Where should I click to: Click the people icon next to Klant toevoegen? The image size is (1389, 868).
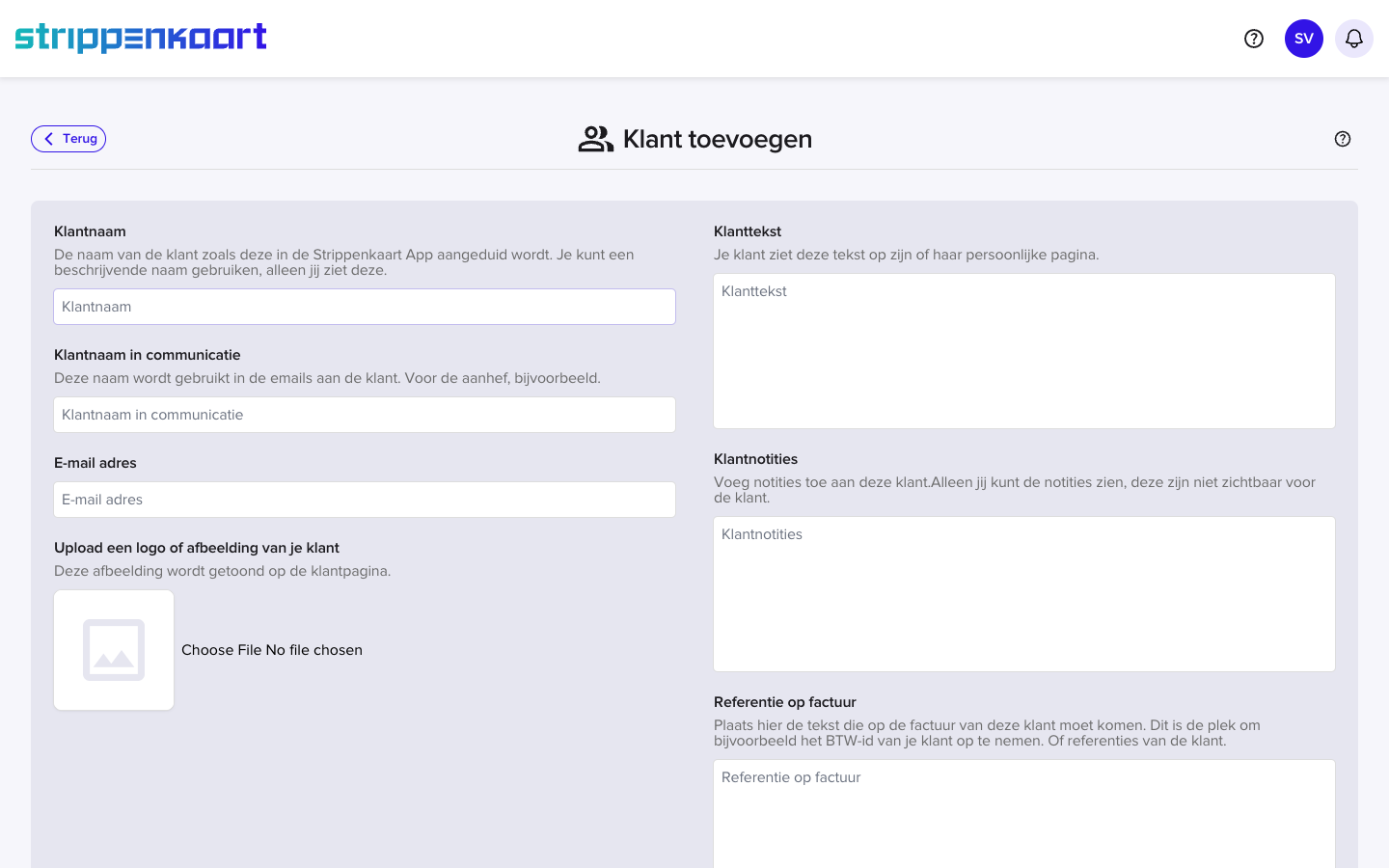click(x=596, y=139)
